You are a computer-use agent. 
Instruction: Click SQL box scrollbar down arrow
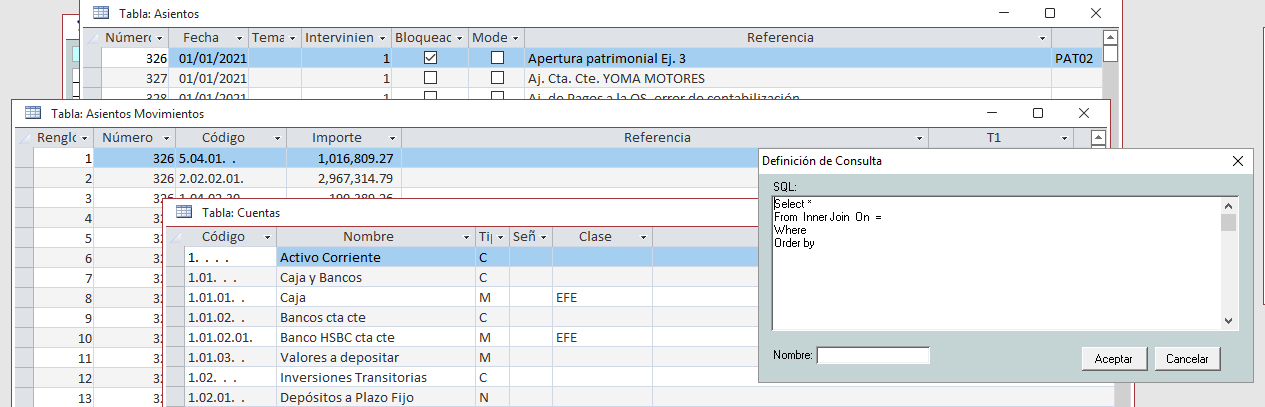click(1230, 321)
